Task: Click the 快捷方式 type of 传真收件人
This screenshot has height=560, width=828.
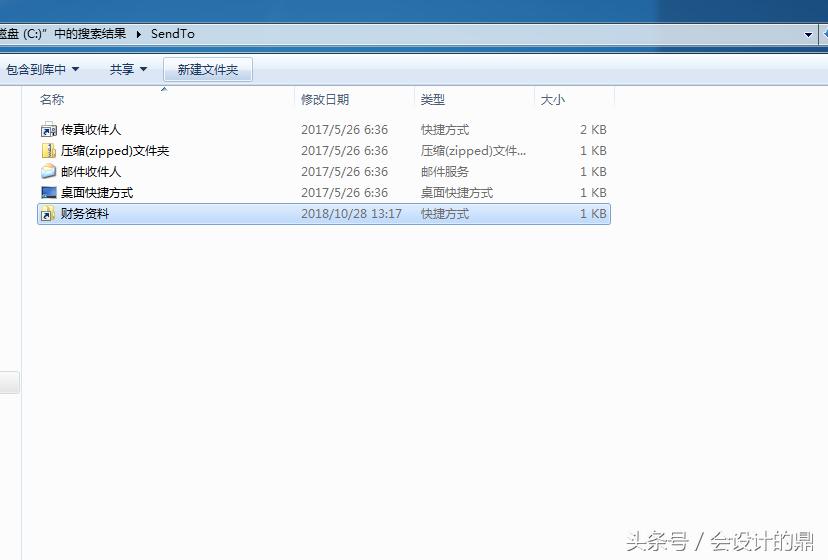Action: click(445, 129)
